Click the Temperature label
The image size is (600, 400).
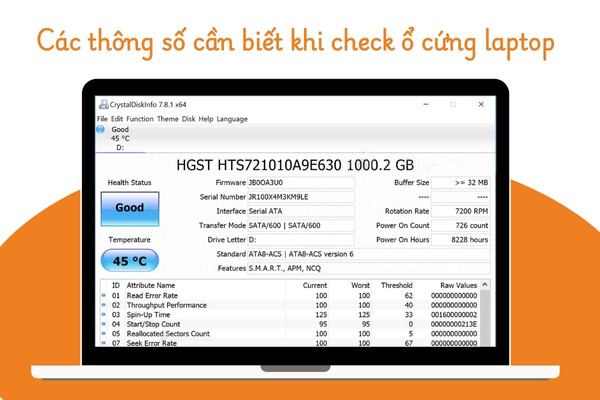click(x=129, y=240)
